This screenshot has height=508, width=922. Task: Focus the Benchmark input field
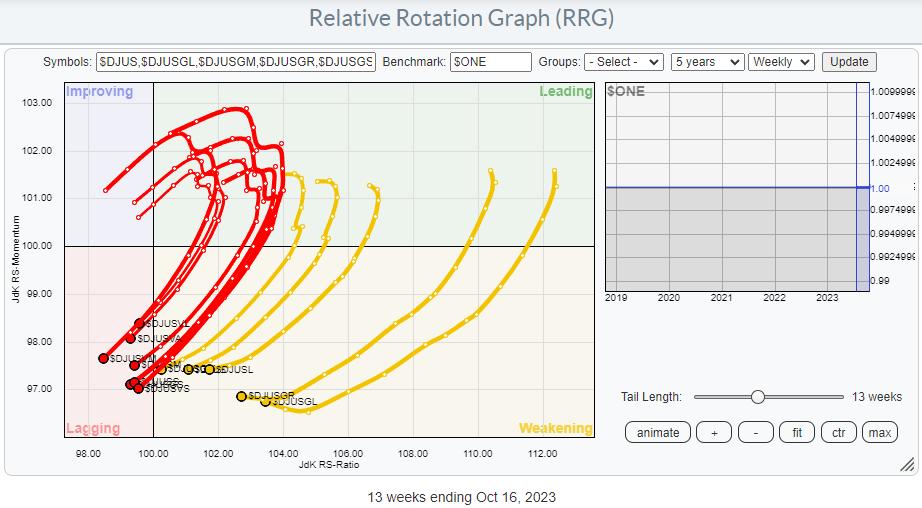490,62
